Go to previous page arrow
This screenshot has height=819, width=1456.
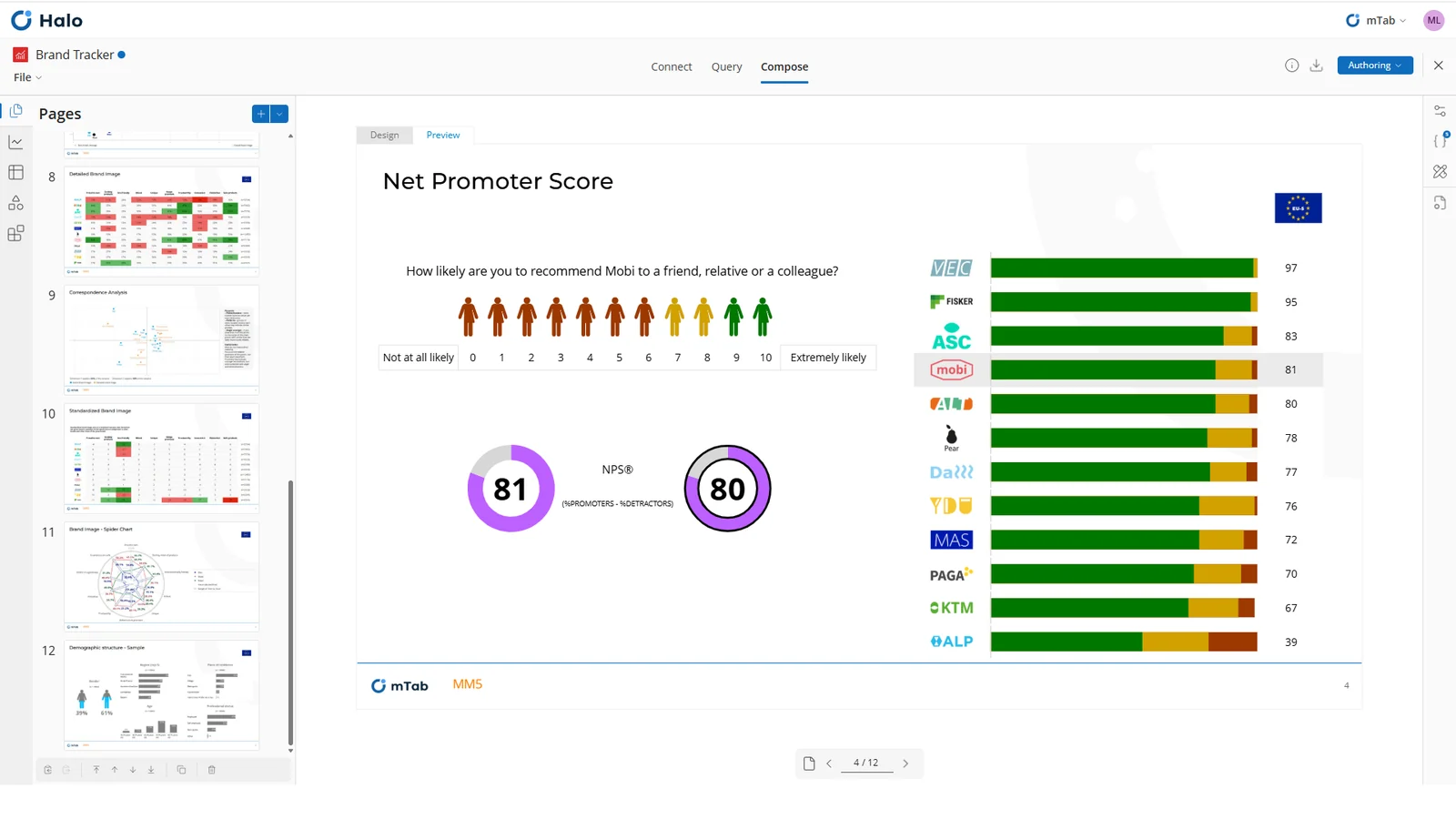click(x=829, y=763)
